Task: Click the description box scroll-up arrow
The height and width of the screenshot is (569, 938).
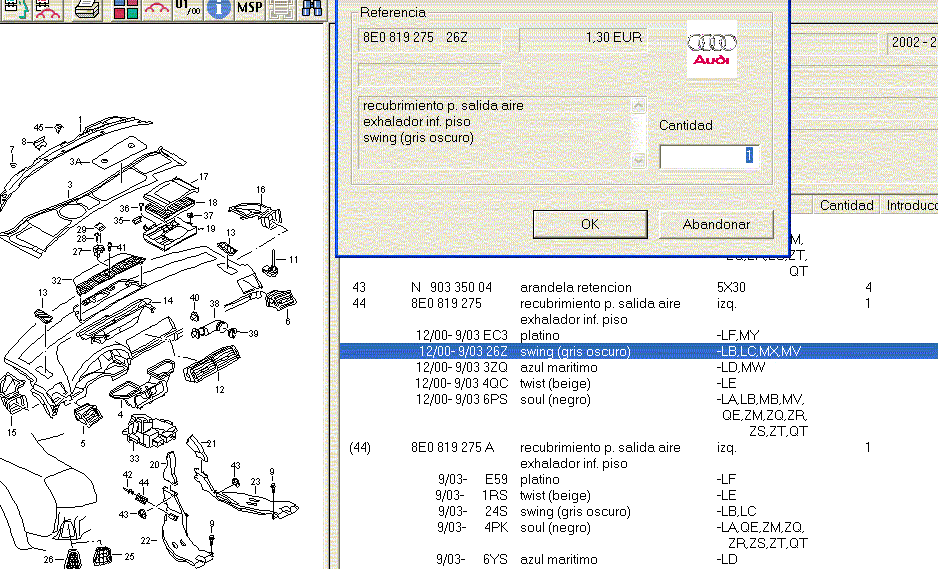Action: pyautogui.click(x=638, y=105)
